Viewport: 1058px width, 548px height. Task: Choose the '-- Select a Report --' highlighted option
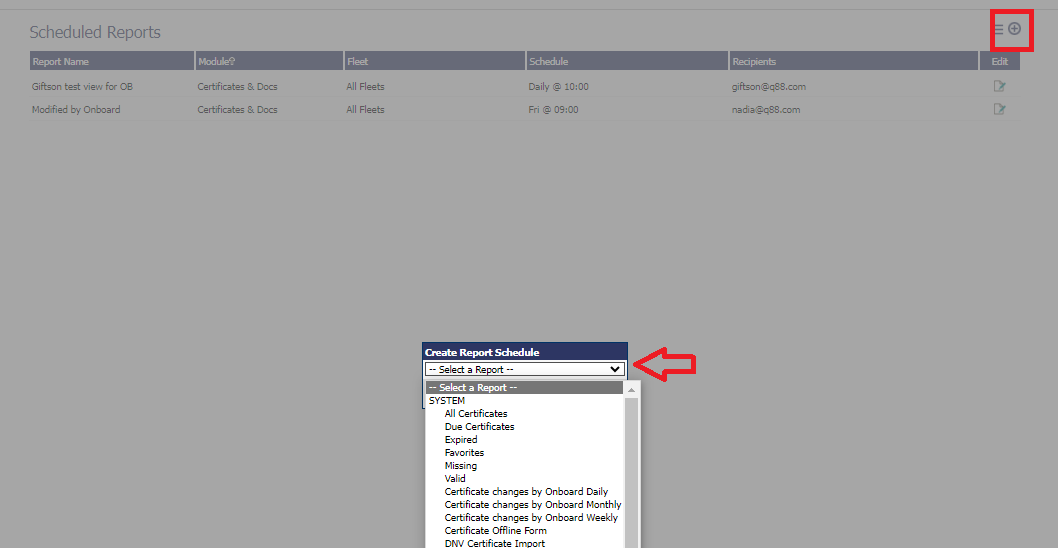point(524,388)
